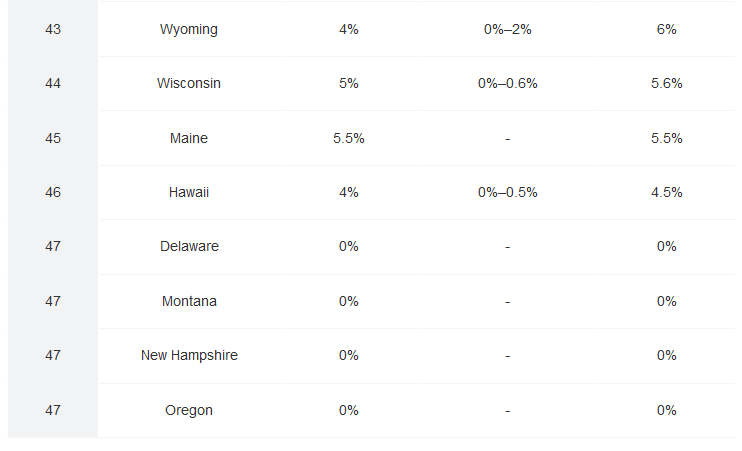Click Hawaii's 0%–0.5% range cell
Screen dimensions: 742x451
click(507, 192)
